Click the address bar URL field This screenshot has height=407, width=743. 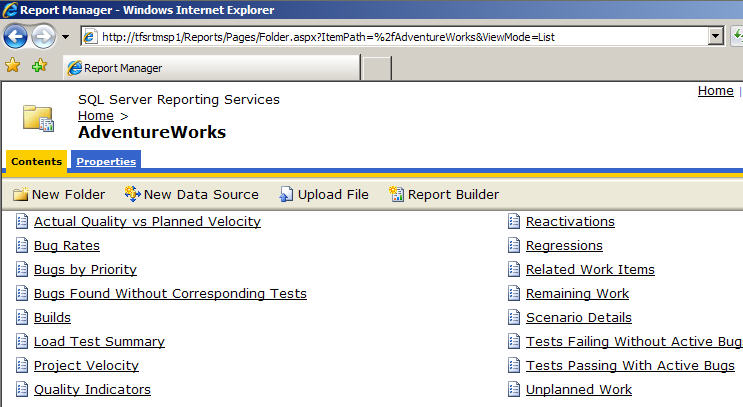point(394,36)
